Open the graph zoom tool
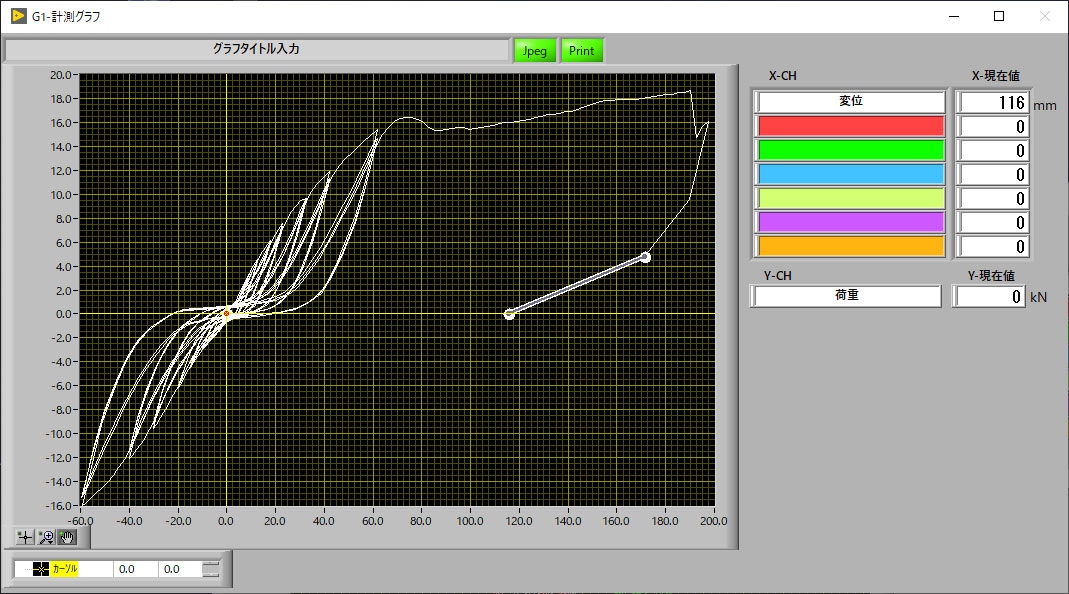This screenshot has height=594, width=1069. coord(45,537)
